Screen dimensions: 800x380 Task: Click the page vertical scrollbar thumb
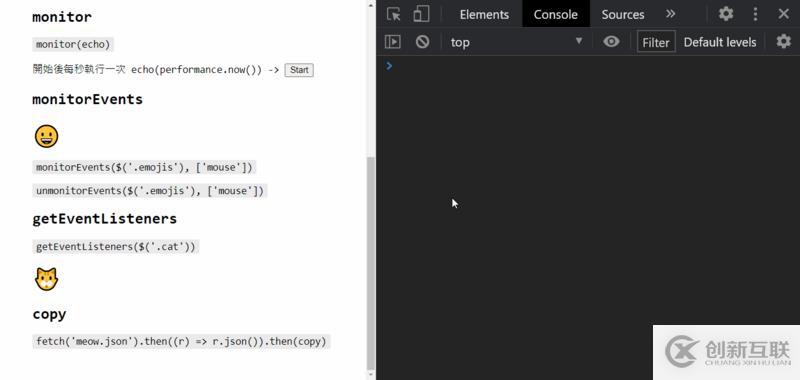[371, 263]
